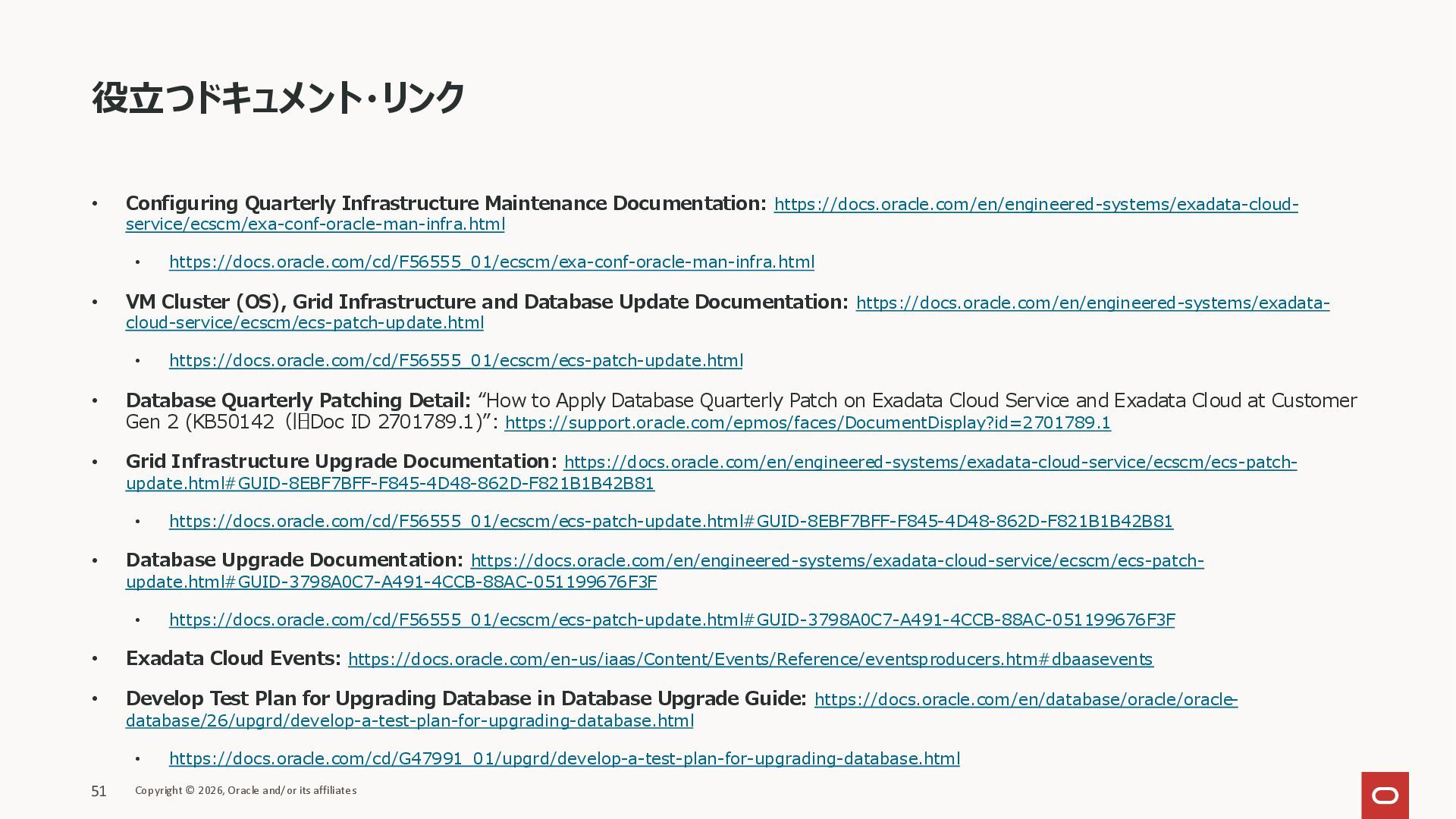Click the slide number 51

99,792
